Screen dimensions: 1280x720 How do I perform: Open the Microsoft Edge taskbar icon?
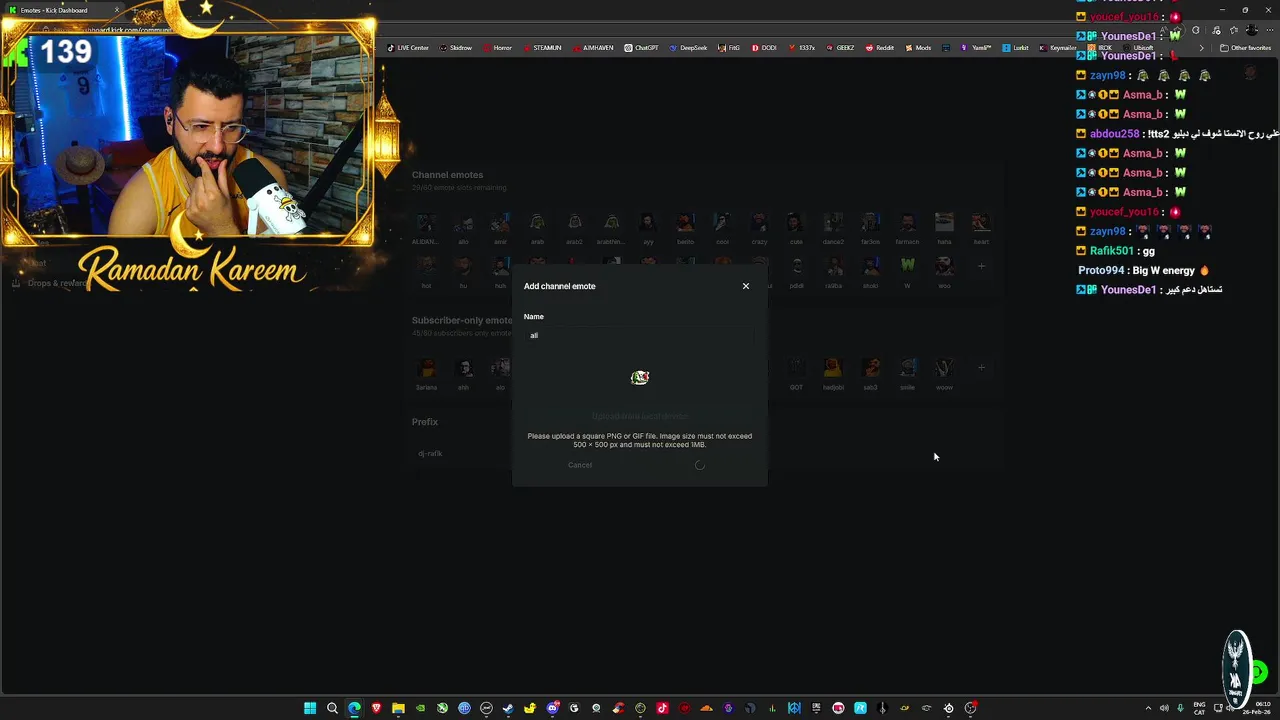[x=354, y=708]
